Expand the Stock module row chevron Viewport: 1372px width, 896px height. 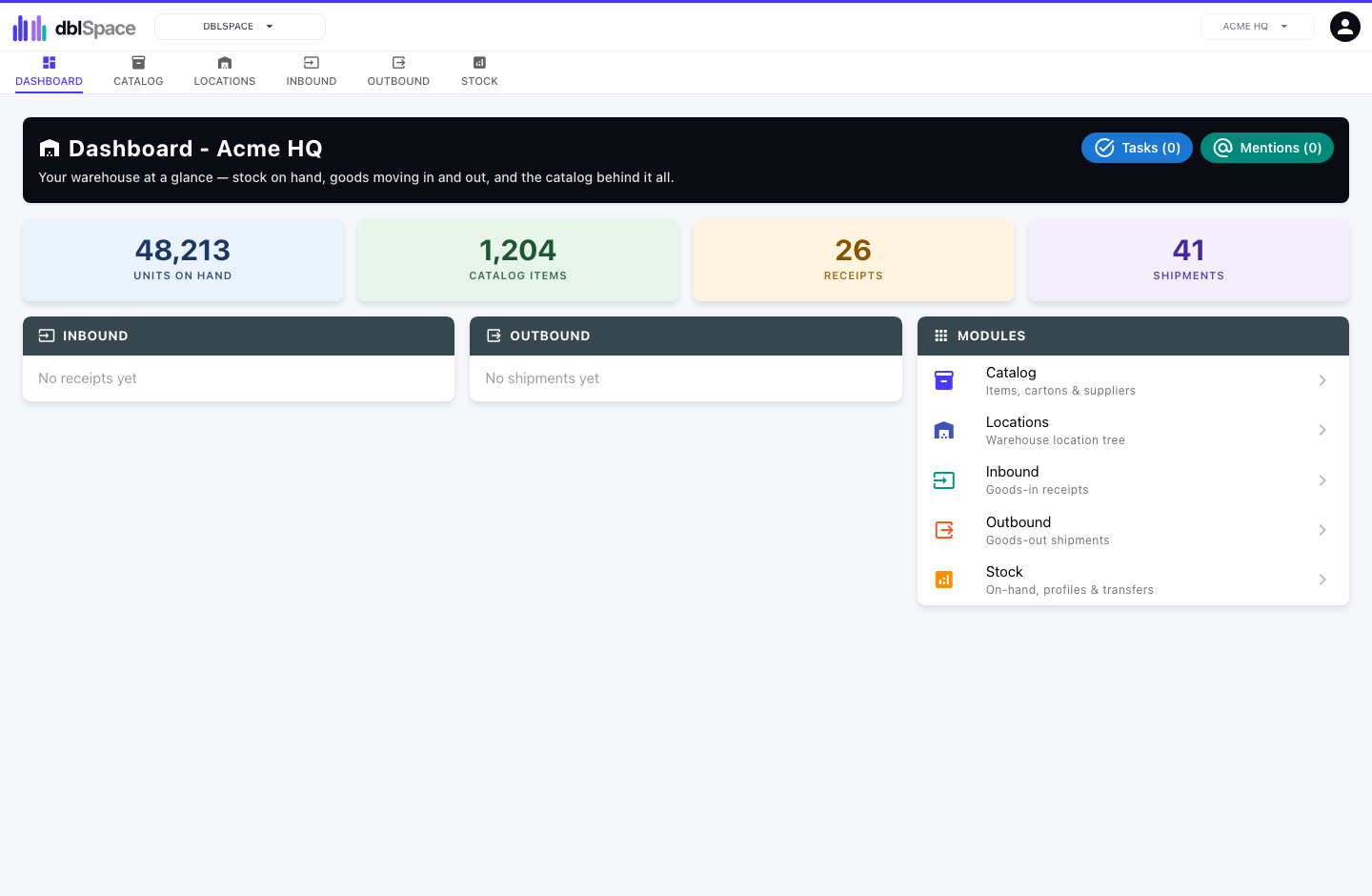click(1322, 580)
